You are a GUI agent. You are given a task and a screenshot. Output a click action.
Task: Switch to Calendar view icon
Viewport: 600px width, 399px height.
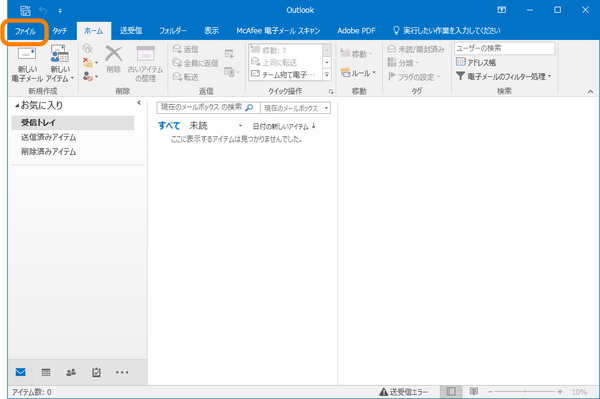coord(46,372)
